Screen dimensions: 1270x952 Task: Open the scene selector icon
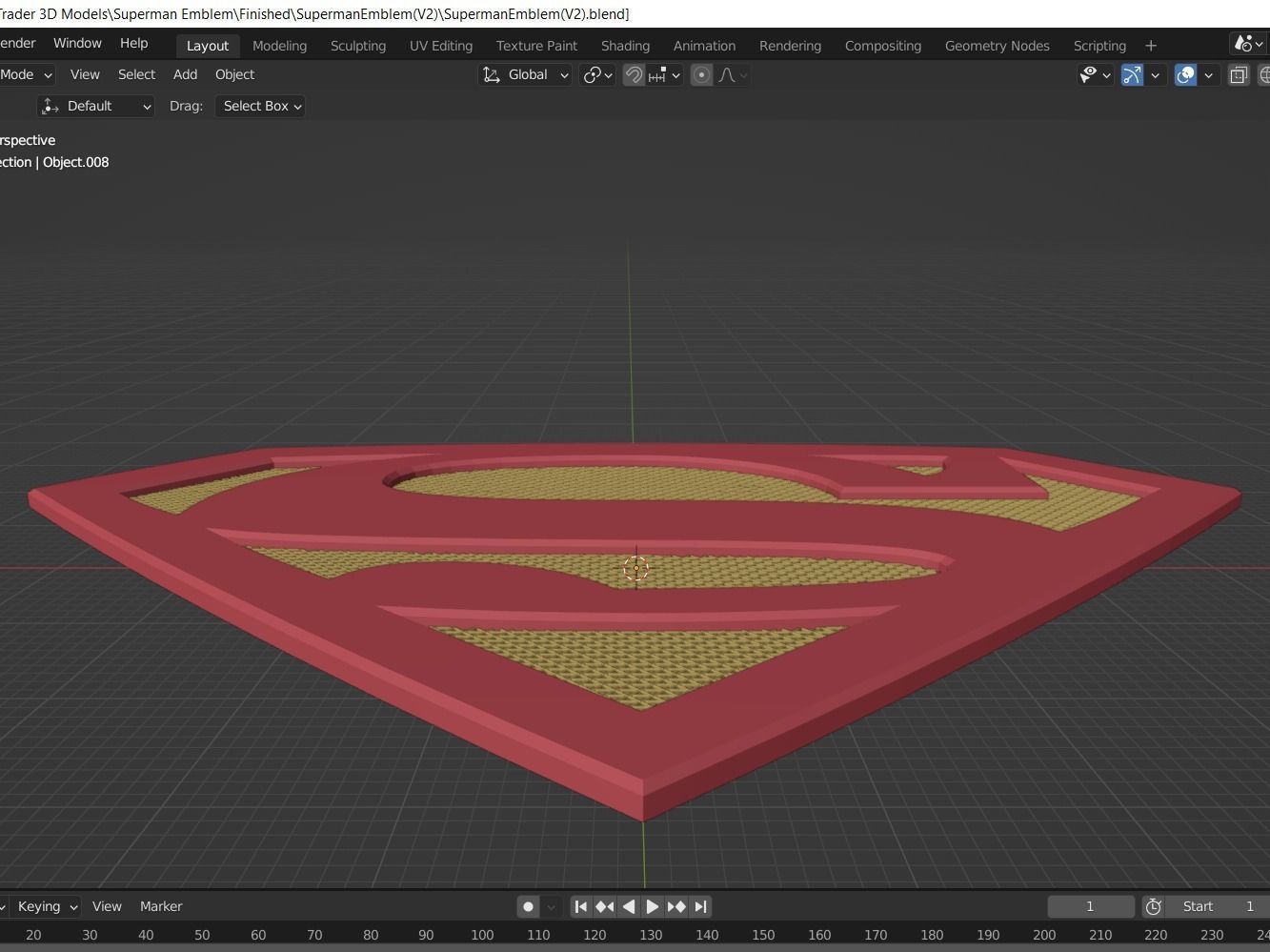pyautogui.click(x=1248, y=43)
